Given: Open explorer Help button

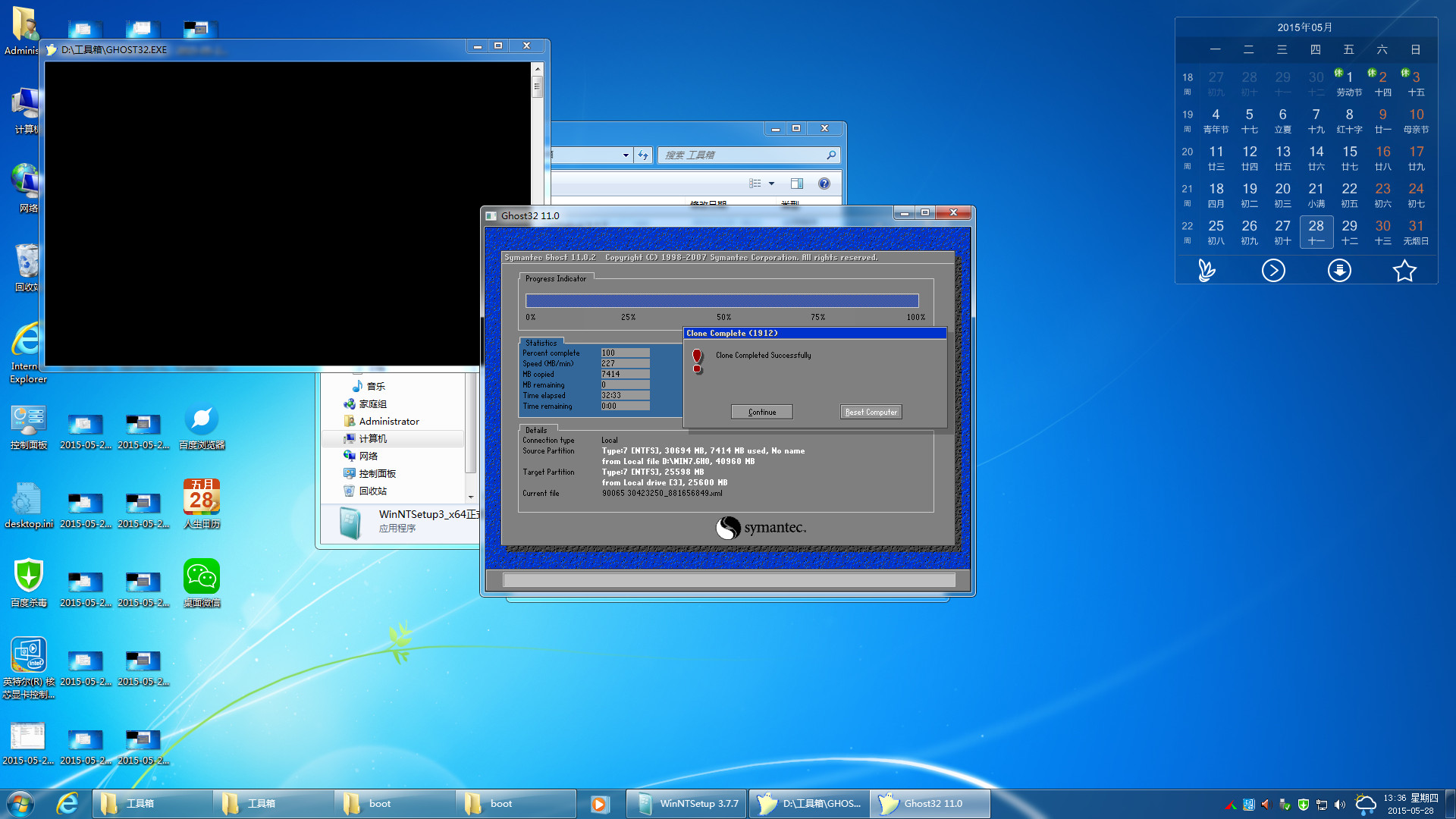Looking at the screenshot, I should pos(824,184).
